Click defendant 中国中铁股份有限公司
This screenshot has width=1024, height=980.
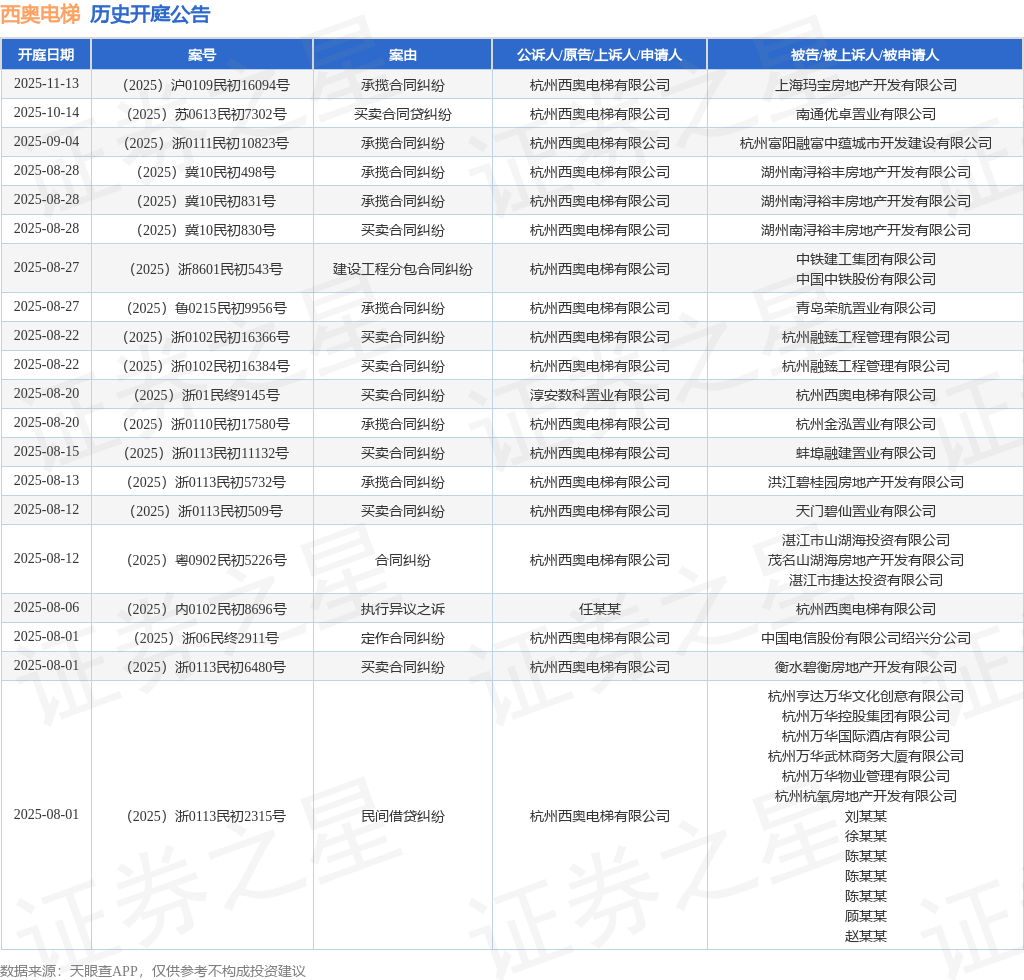tap(865, 279)
